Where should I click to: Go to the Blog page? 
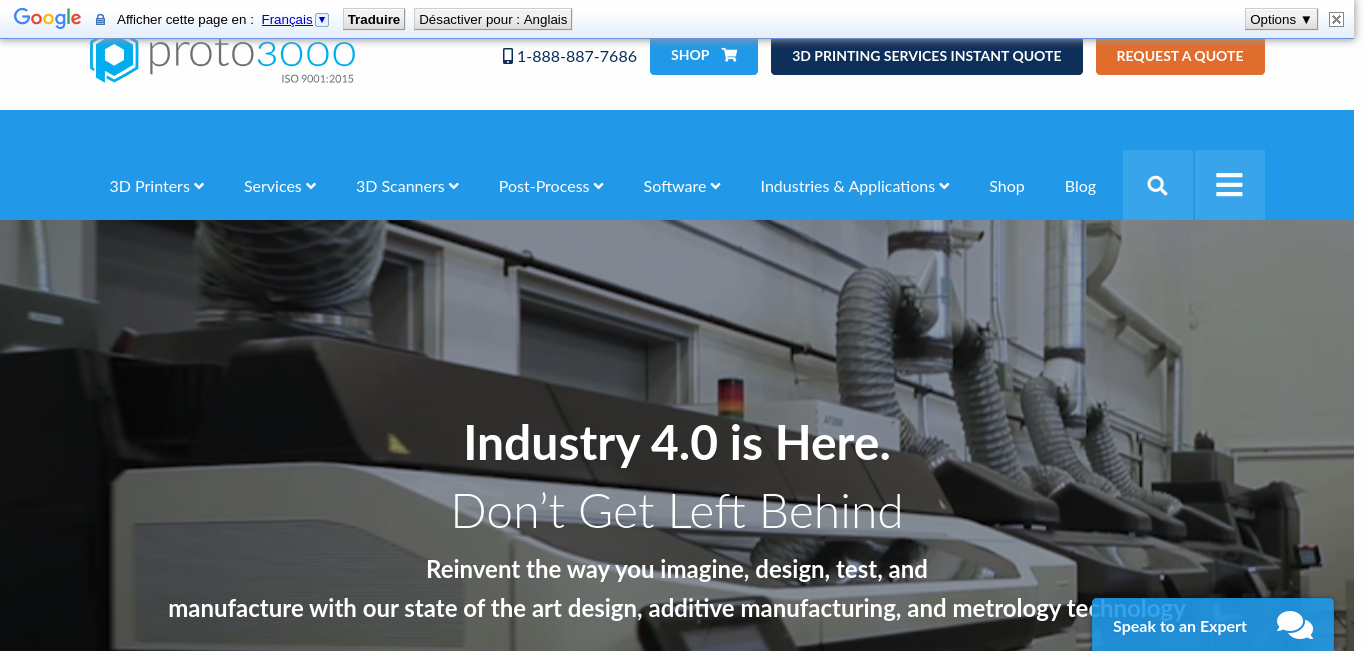1080,186
